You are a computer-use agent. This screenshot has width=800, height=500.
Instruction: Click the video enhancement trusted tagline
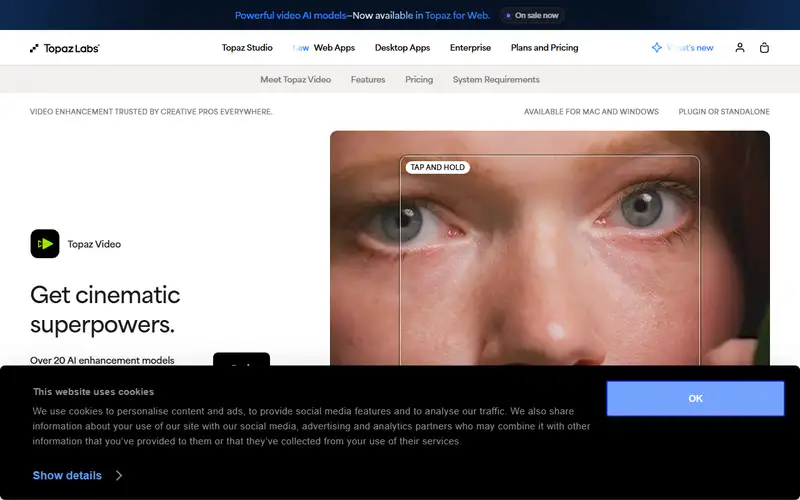(x=151, y=112)
